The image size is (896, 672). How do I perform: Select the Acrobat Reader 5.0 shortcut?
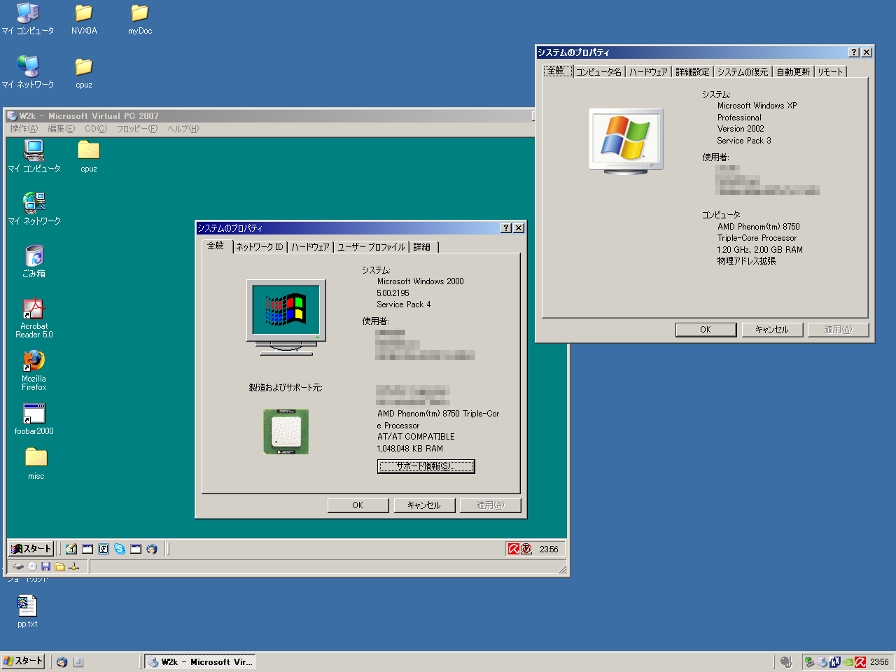34,318
